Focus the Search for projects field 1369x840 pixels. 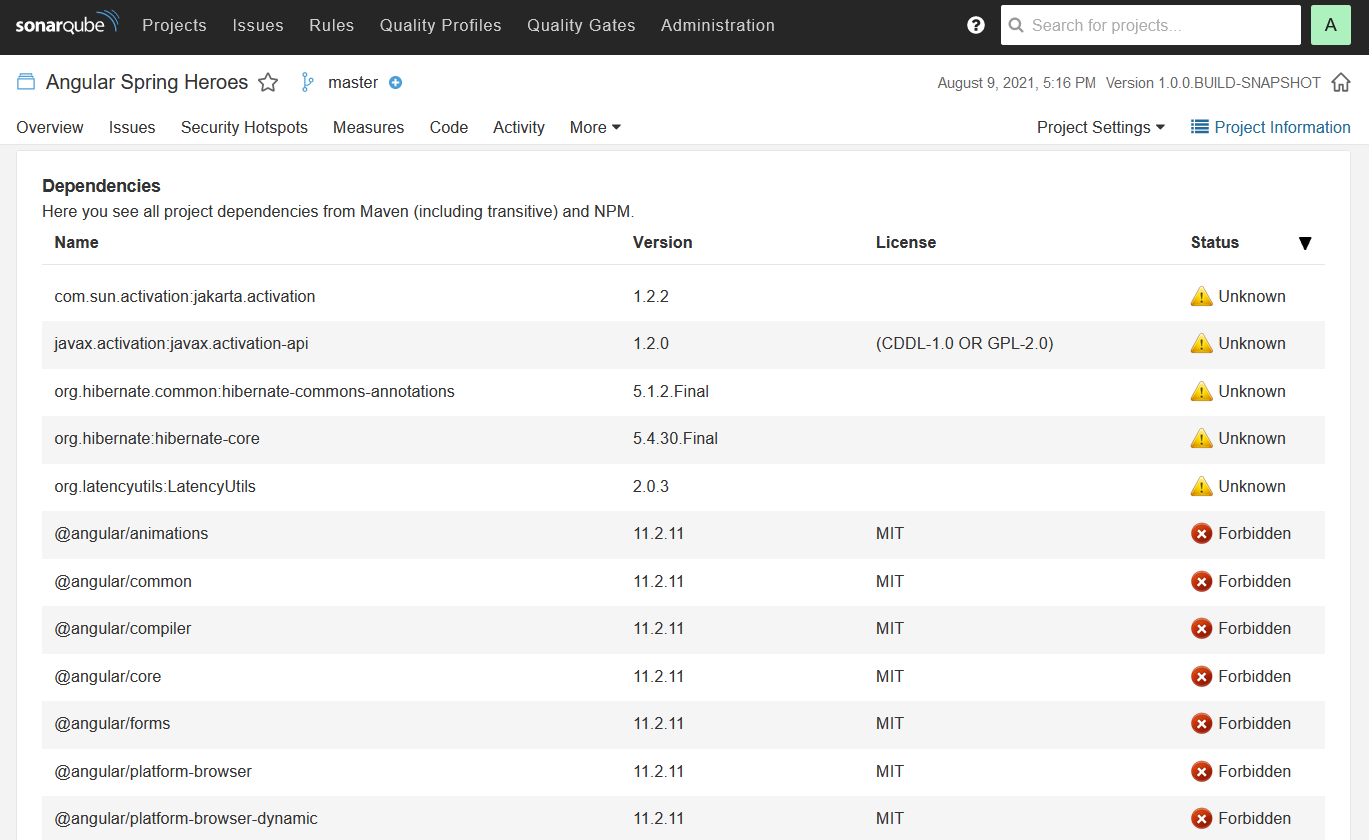1151,25
